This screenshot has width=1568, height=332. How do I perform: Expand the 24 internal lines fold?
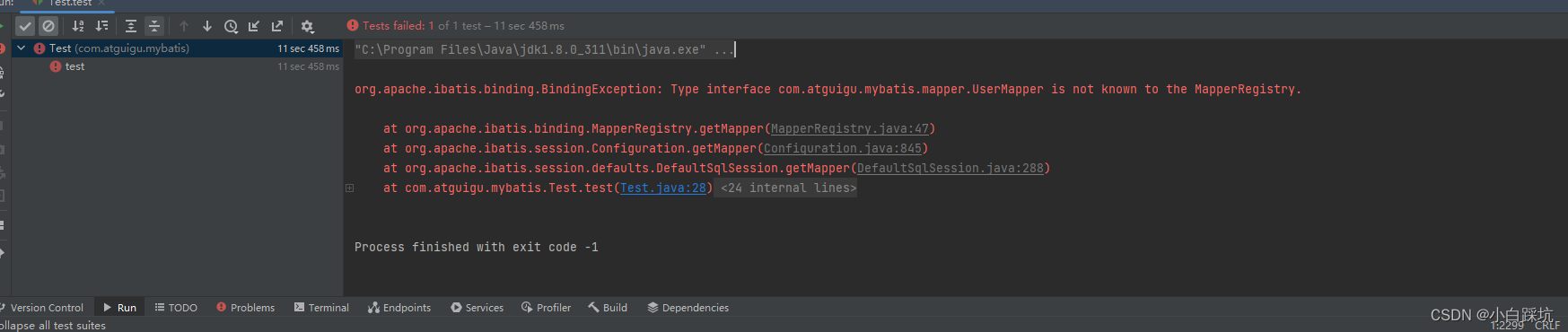point(788,188)
